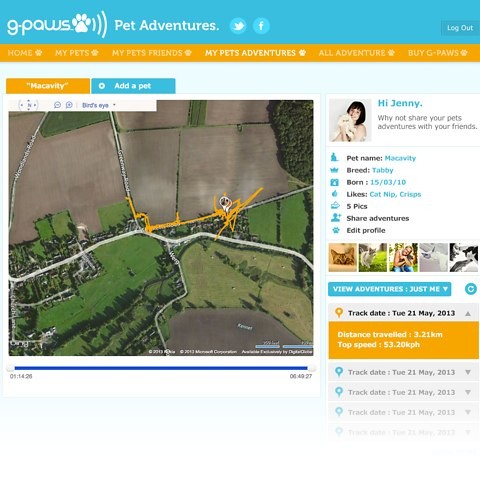
Task: Open the Edit profile link
Action: click(x=366, y=230)
